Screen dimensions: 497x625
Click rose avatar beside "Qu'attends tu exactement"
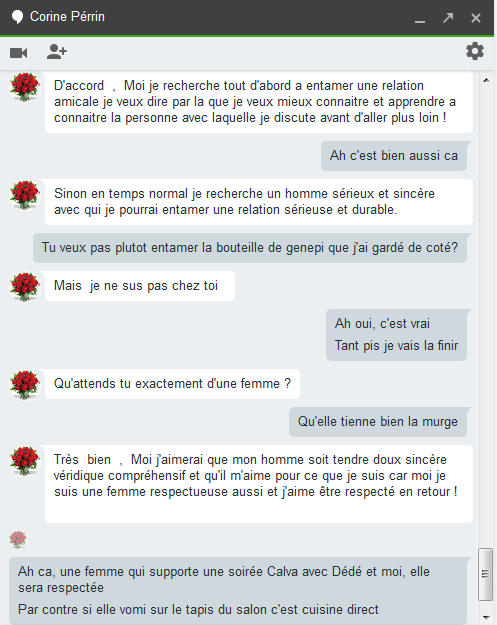(x=25, y=385)
